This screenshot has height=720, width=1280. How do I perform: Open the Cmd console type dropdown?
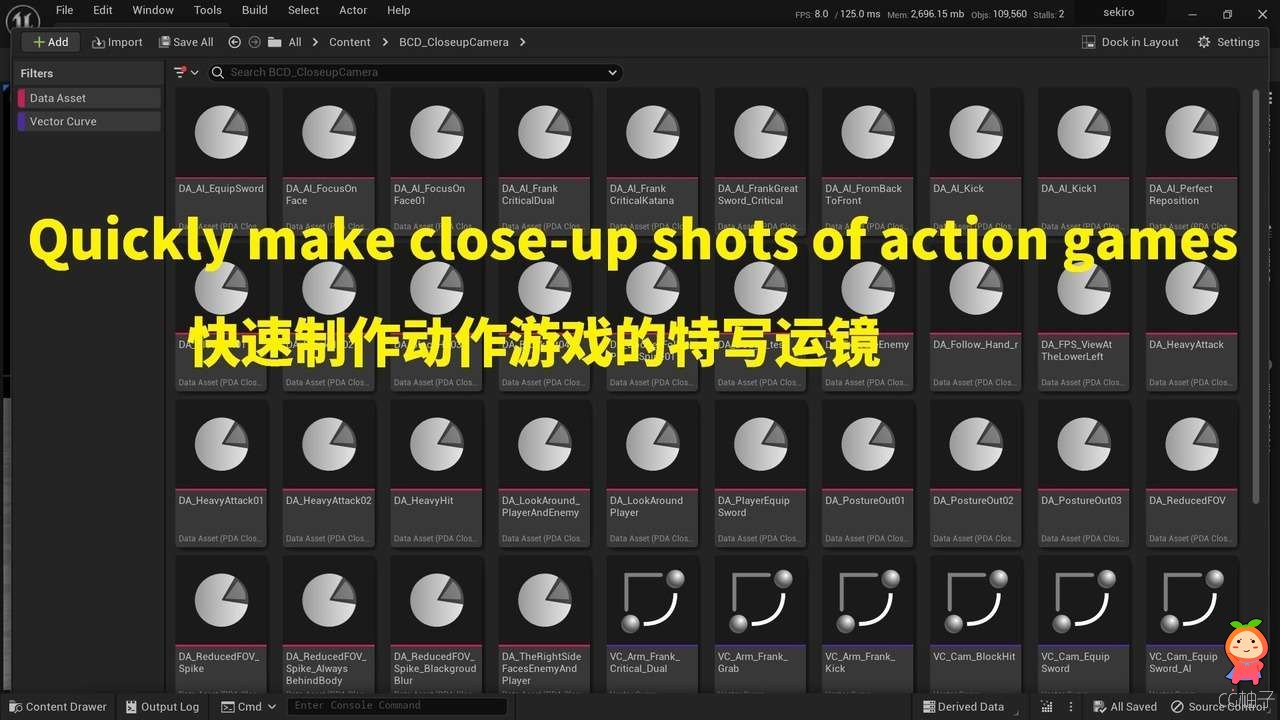[x=250, y=707]
